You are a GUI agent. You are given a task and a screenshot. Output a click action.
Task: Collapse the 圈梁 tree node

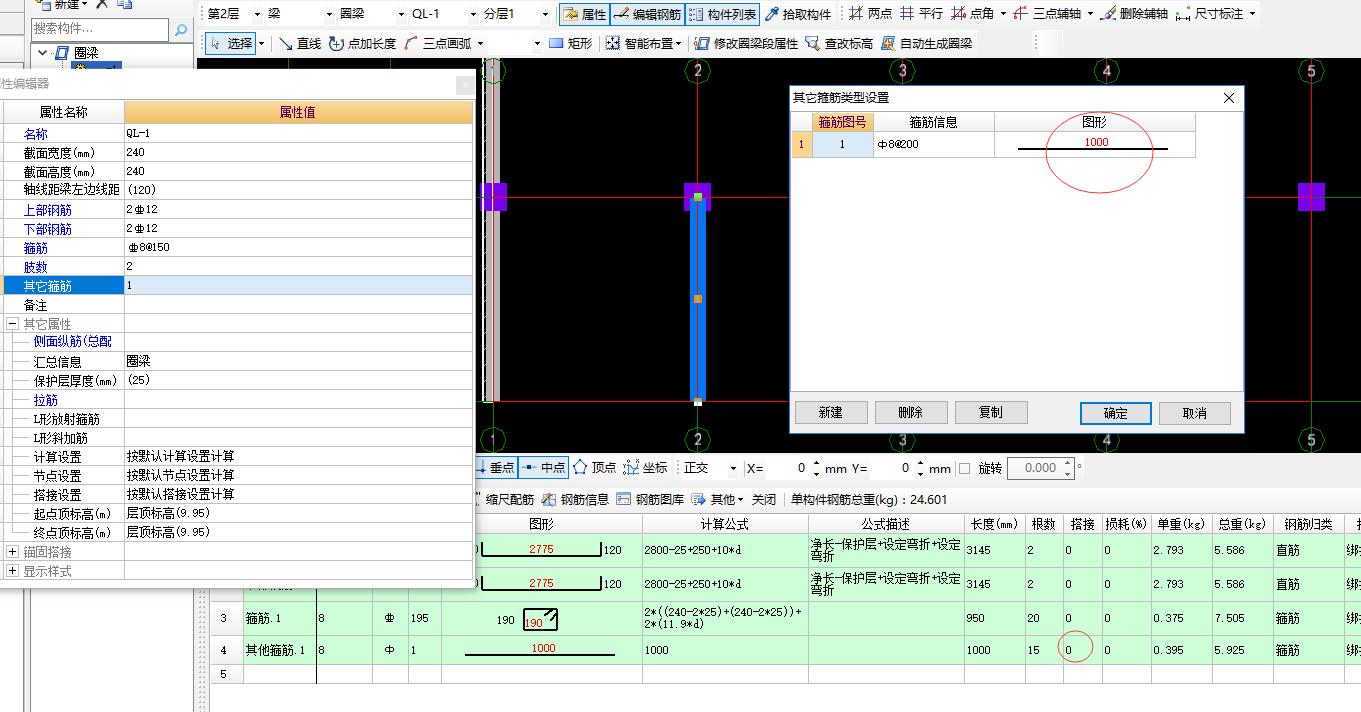pos(42,52)
